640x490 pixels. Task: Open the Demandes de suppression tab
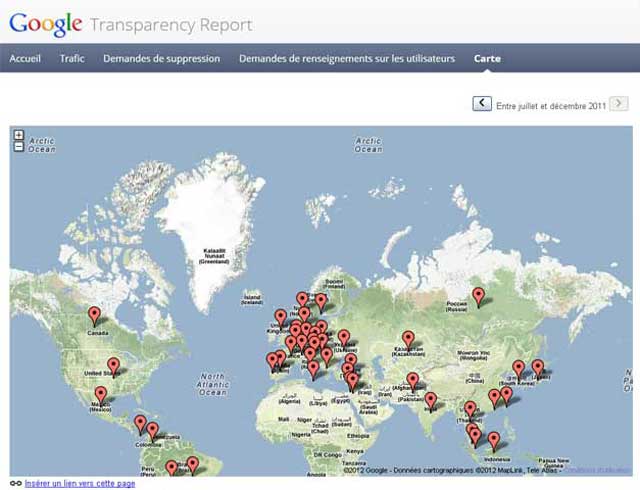click(162, 58)
